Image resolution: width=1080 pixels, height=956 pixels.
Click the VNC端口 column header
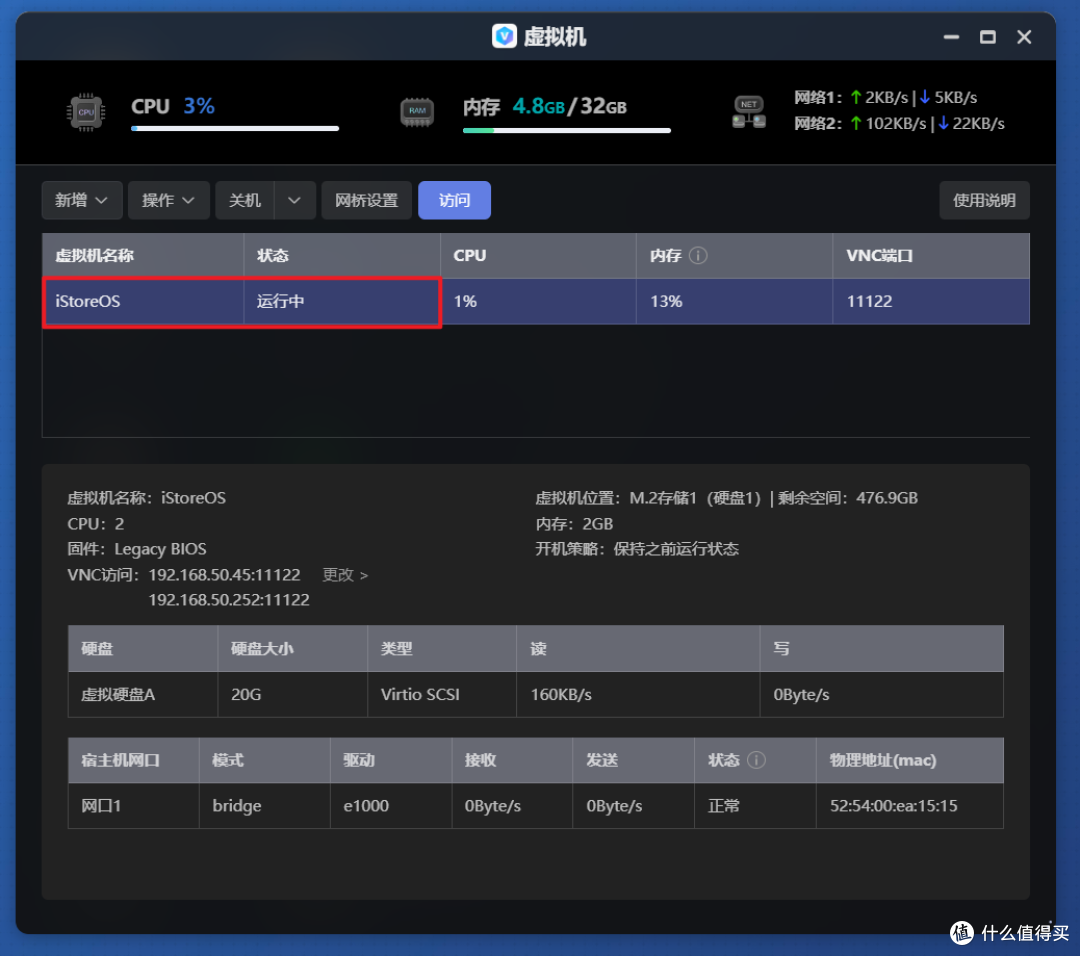click(x=931, y=256)
